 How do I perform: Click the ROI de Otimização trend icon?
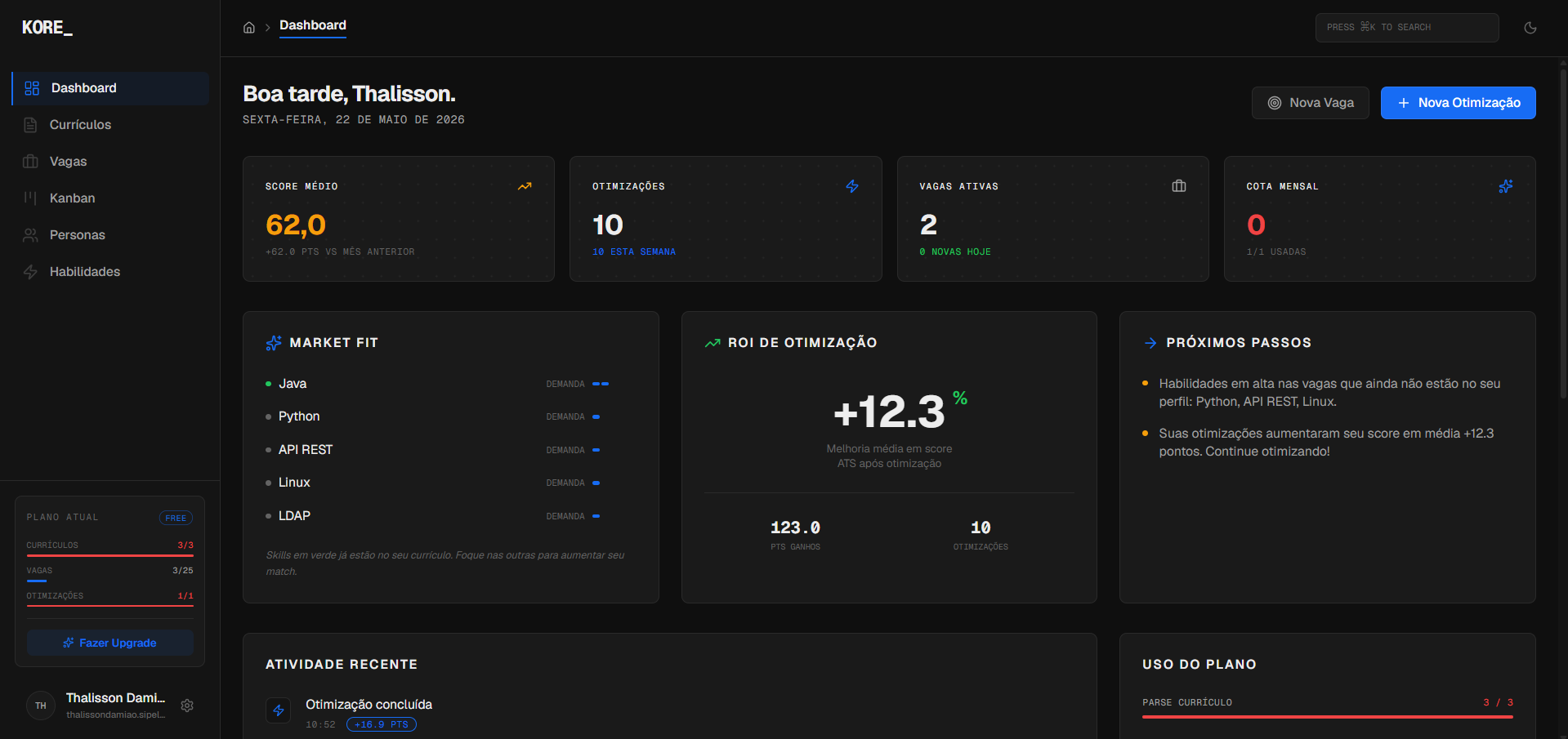tap(713, 343)
